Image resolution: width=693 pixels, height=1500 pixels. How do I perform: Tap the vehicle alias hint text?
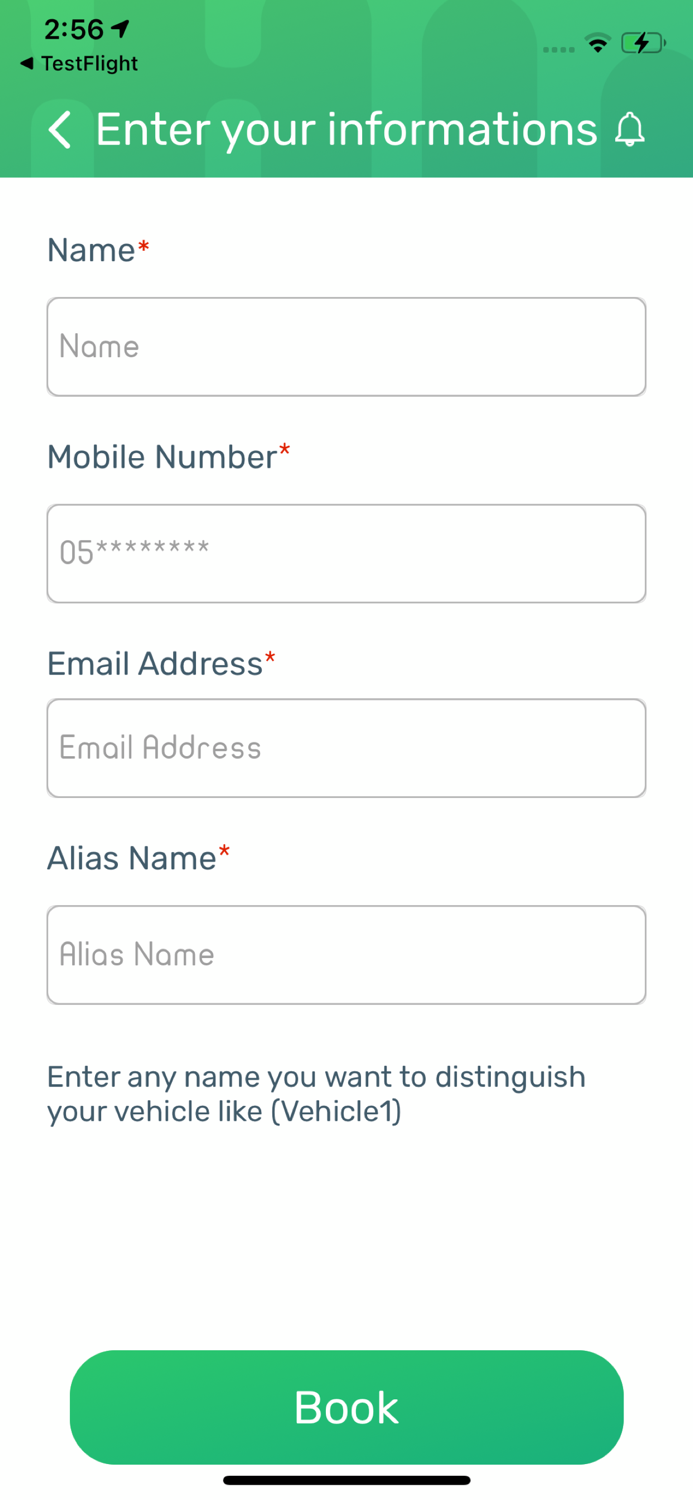316,1093
